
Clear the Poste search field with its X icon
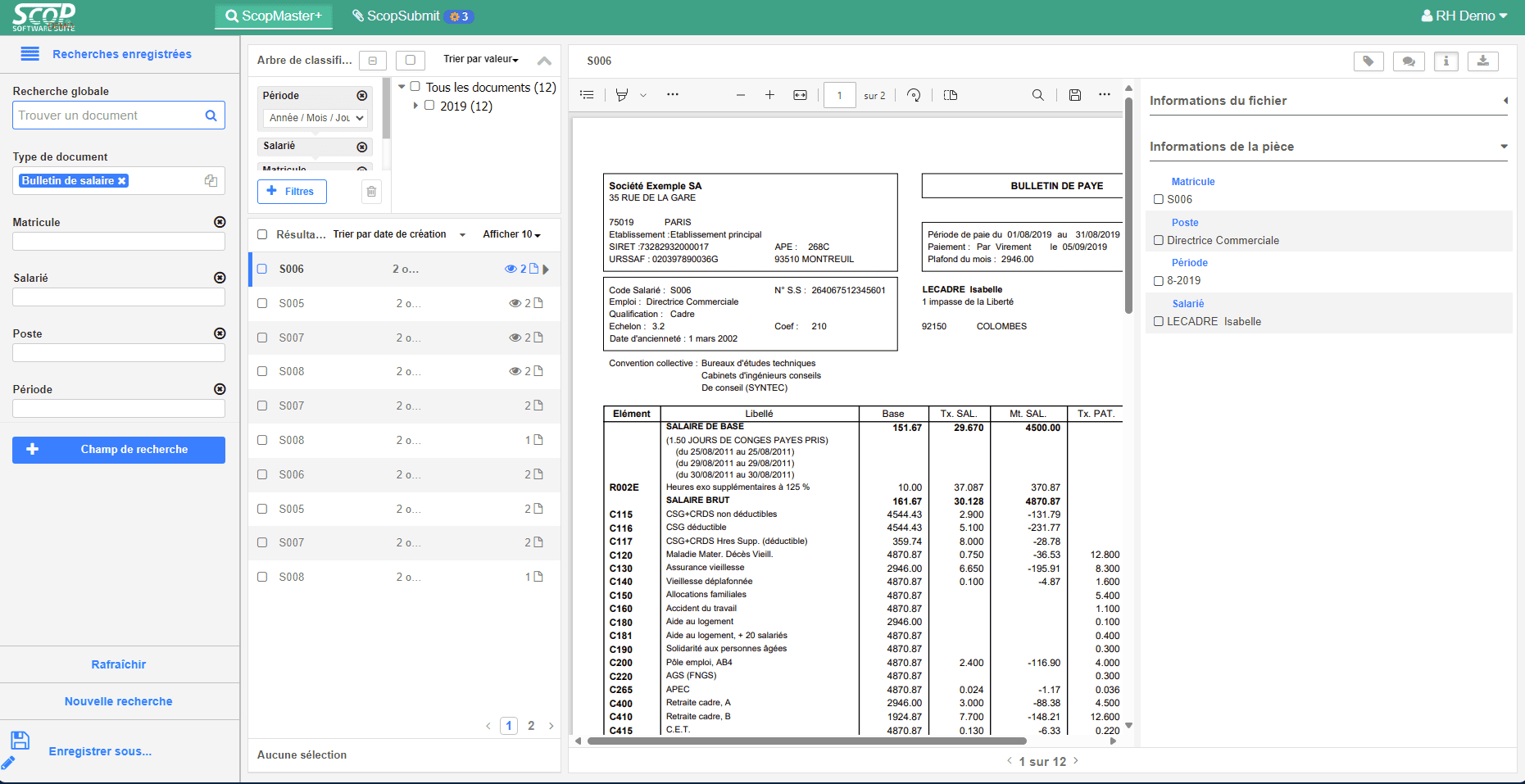220,333
